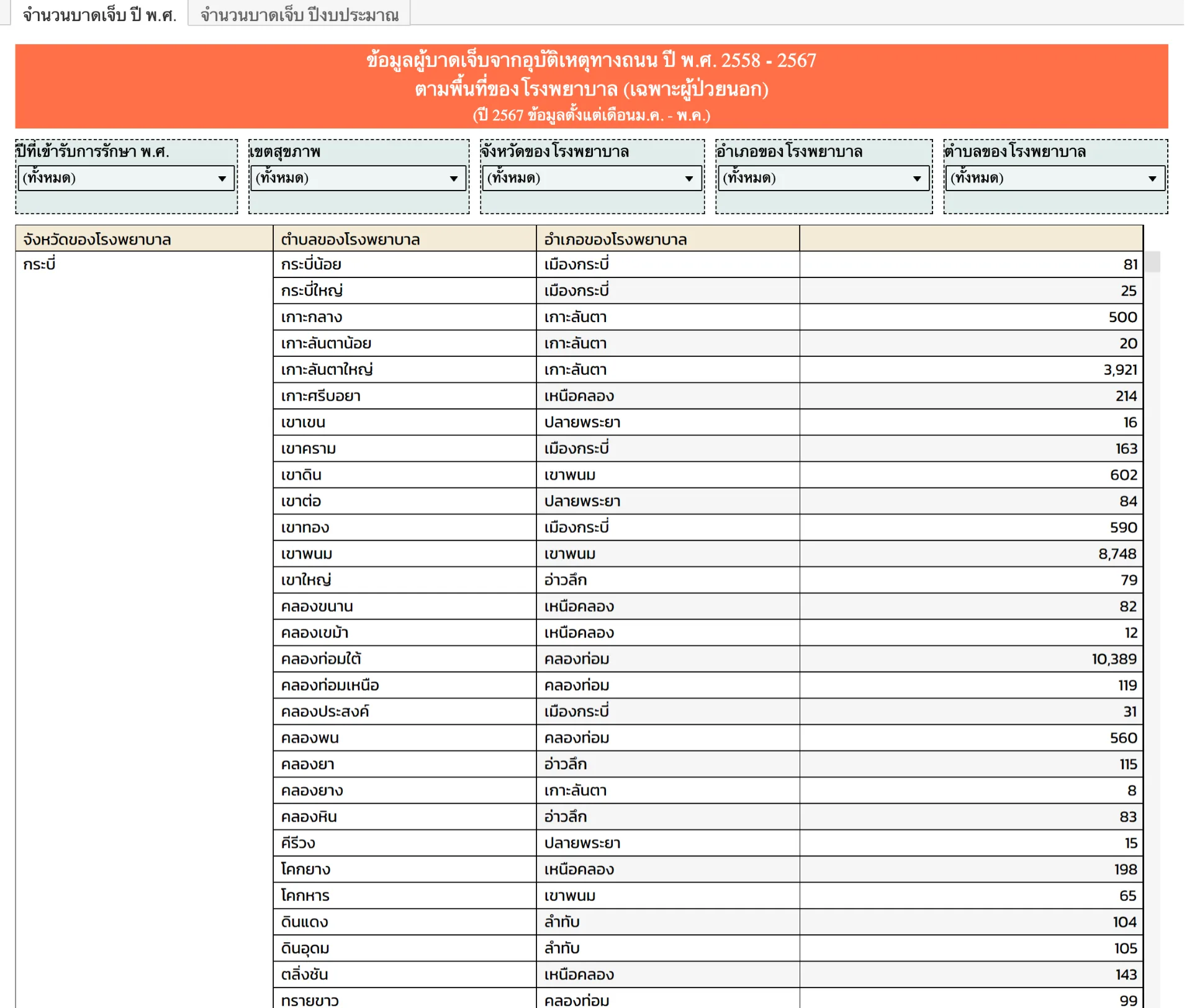Click the value 214 cell
1192x1008 pixels.
click(x=971, y=396)
